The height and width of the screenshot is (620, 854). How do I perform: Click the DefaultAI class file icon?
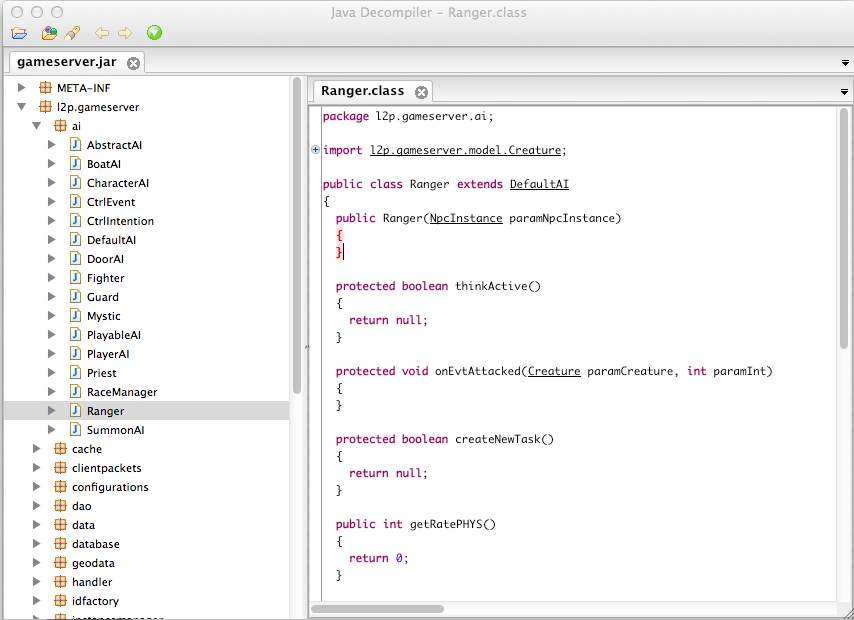[76, 240]
